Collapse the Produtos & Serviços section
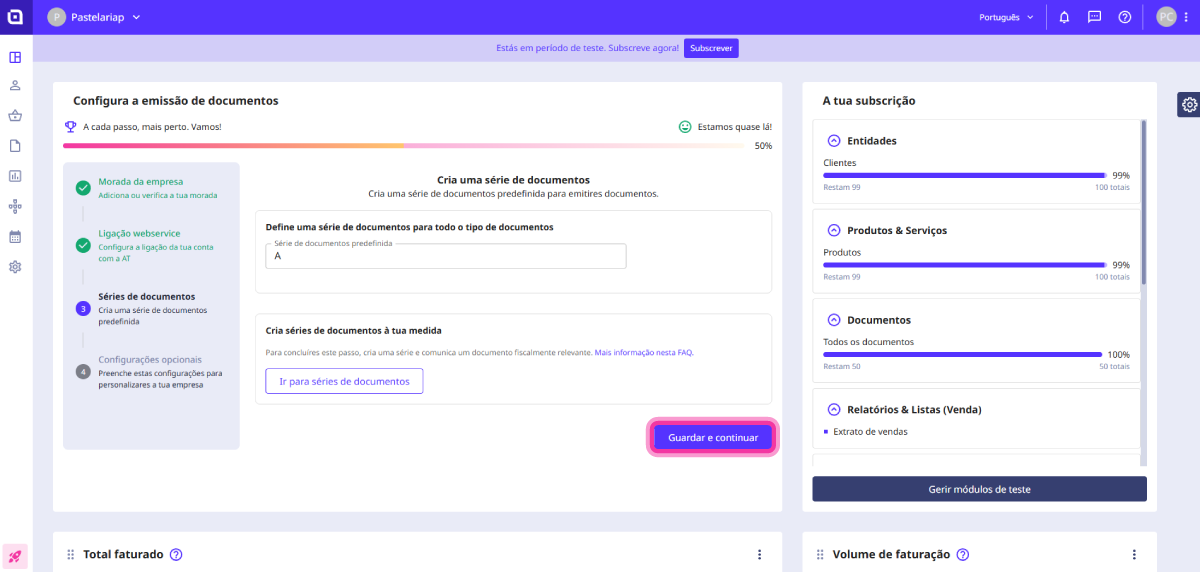1200x572 pixels. point(834,230)
